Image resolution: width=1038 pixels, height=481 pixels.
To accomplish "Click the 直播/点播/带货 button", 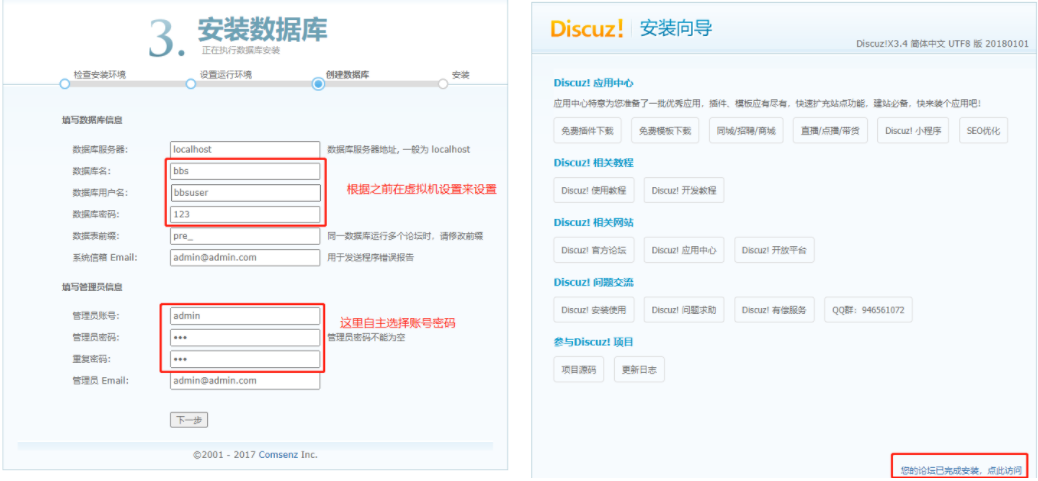I will [830, 130].
